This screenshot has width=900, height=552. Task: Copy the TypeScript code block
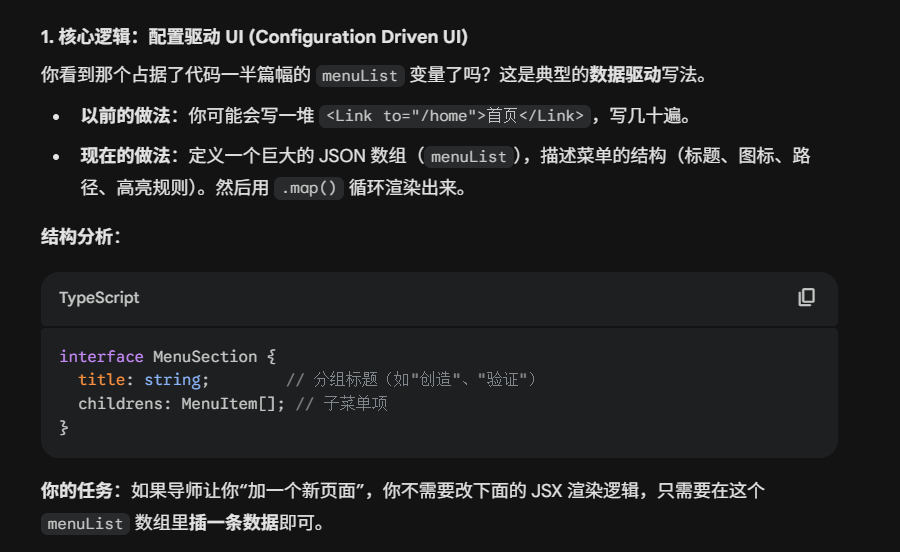(806, 297)
